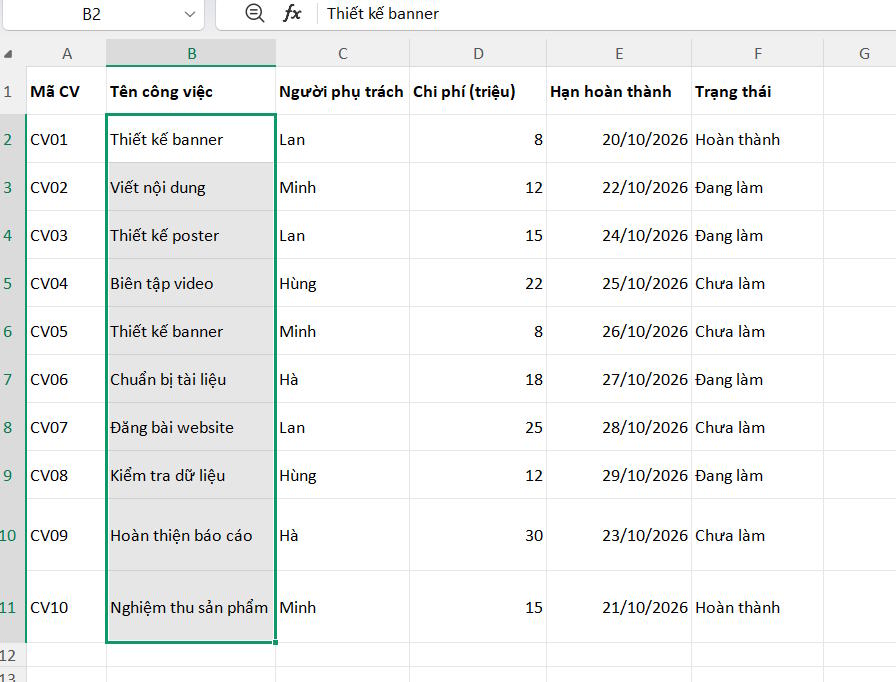Click the Select All triangle corner
Viewport: 896px width, 682px height.
(x=8, y=54)
